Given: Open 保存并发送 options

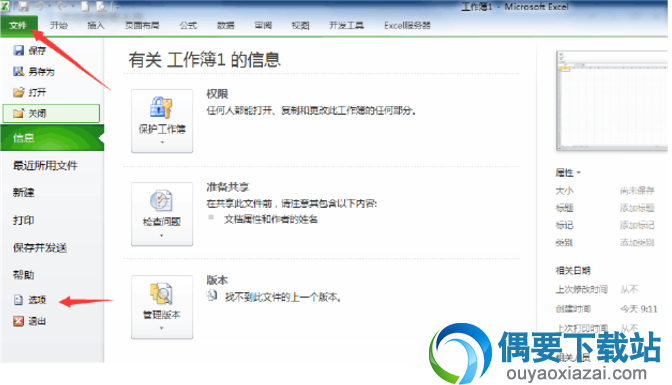Looking at the screenshot, I should coord(40,247).
